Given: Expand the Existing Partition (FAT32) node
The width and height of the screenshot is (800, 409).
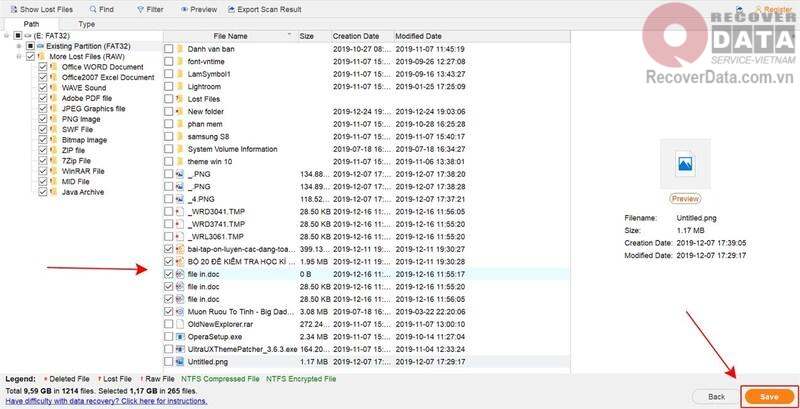Looking at the screenshot, I should (x=19, y=46).
